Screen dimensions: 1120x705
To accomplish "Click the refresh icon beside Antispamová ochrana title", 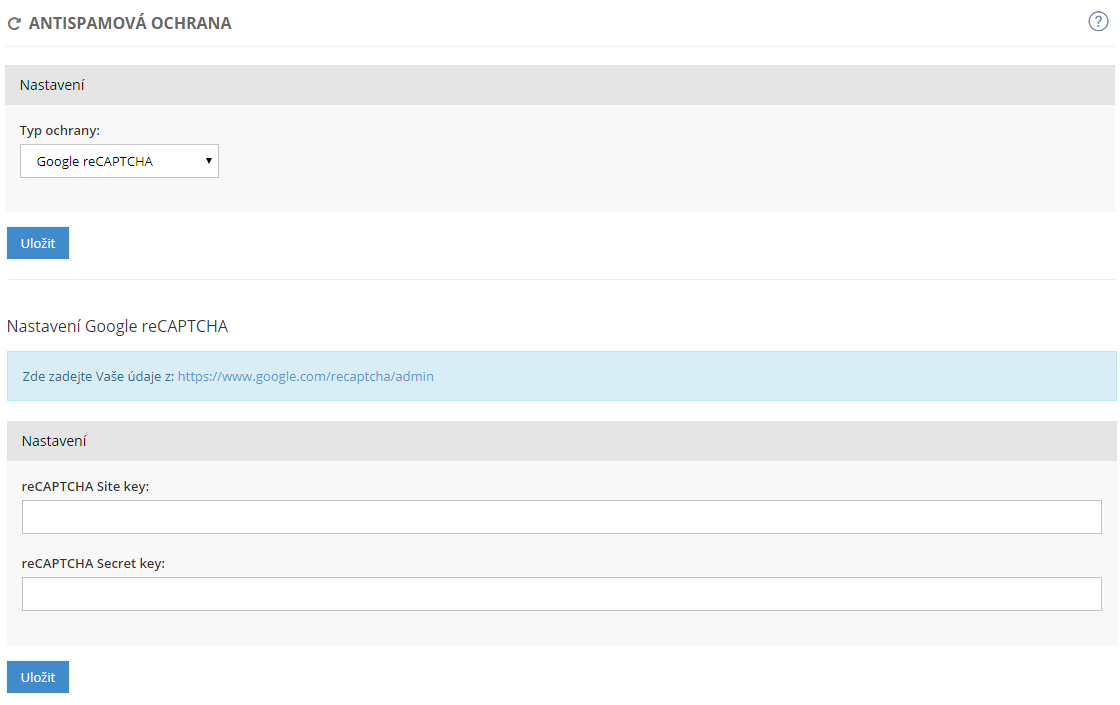I will [14, 23].
